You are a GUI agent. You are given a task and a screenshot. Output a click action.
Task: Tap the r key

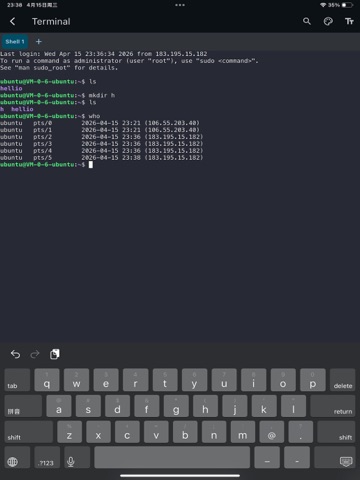coord(135,379)
